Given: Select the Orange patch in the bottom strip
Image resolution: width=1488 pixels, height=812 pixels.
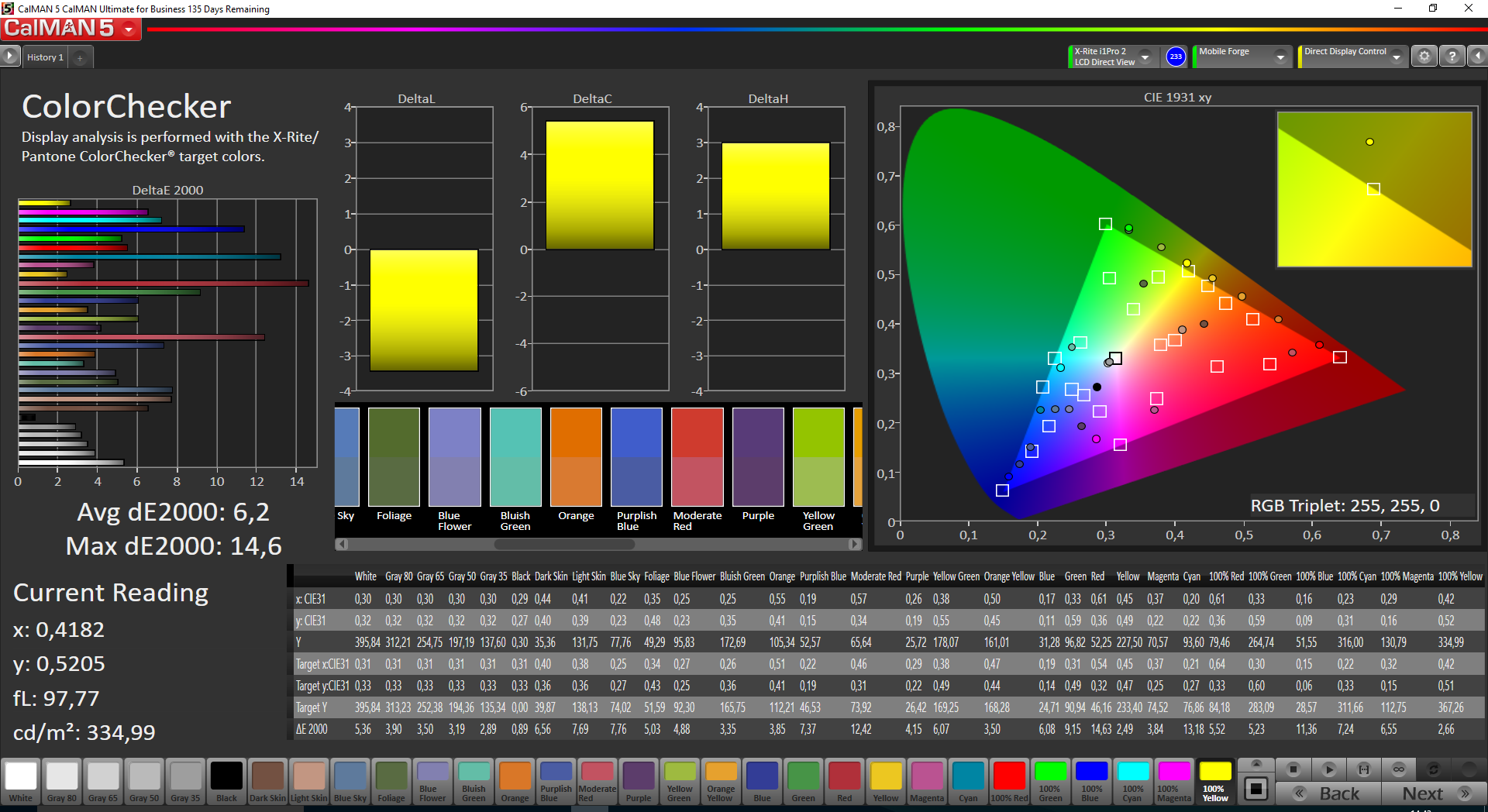Looking at the screenshot, I should click(x=515, y=782).
